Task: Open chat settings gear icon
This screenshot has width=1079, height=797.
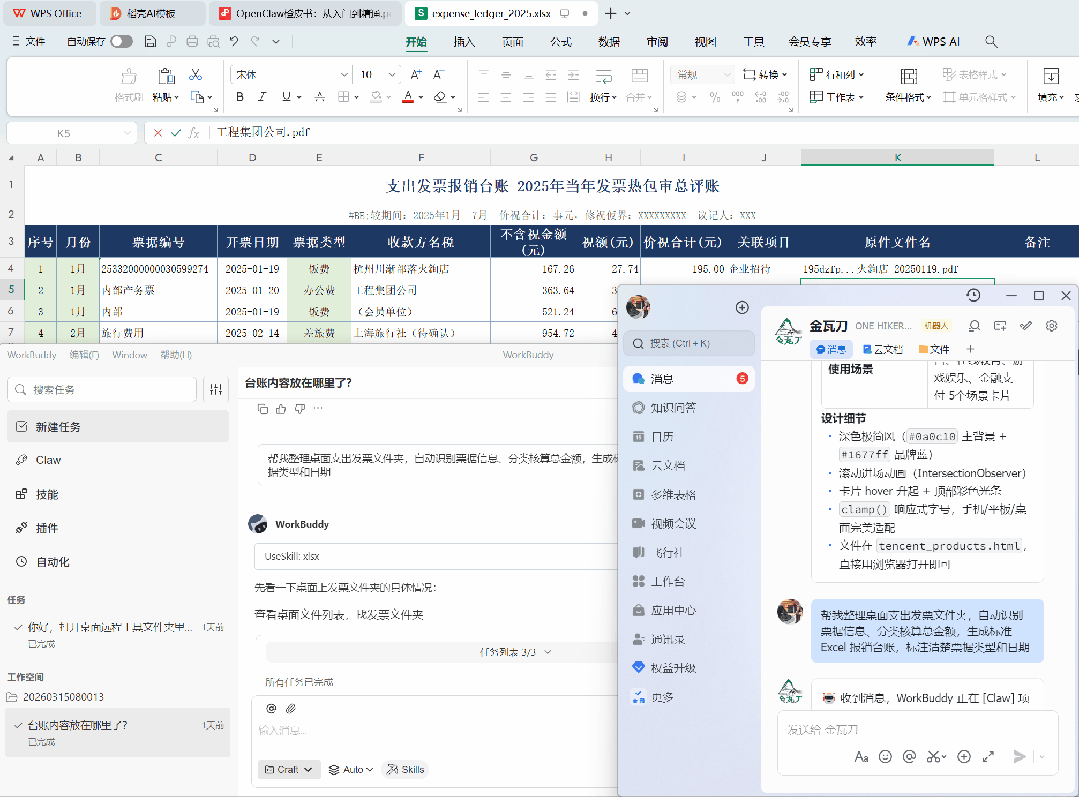Action: pyautogui.click(x=1051, y=326)
